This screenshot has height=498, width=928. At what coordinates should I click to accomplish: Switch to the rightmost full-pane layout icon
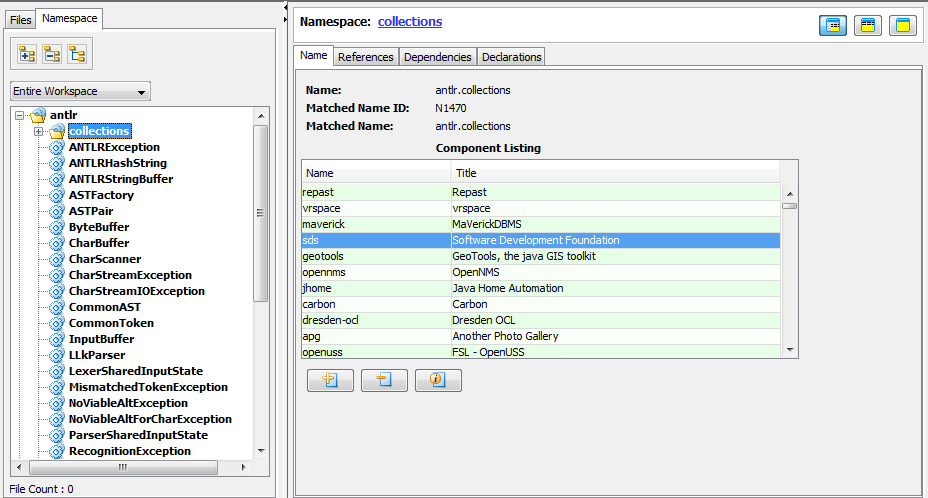click(902, 26)
